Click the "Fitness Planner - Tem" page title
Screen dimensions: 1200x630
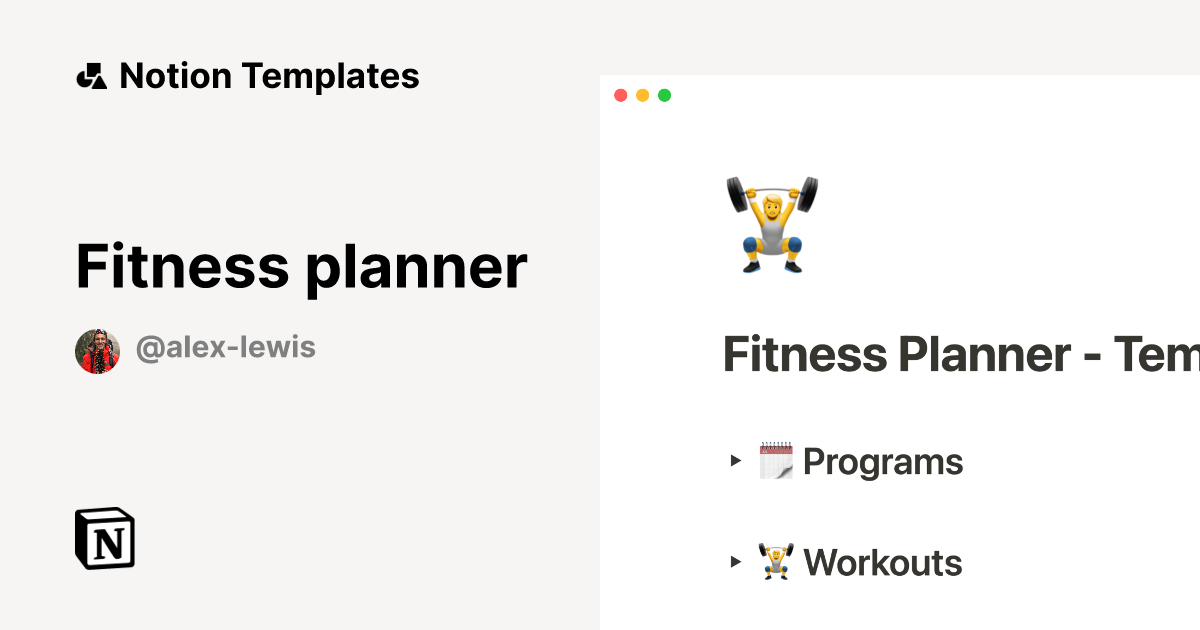click(960, 355)
